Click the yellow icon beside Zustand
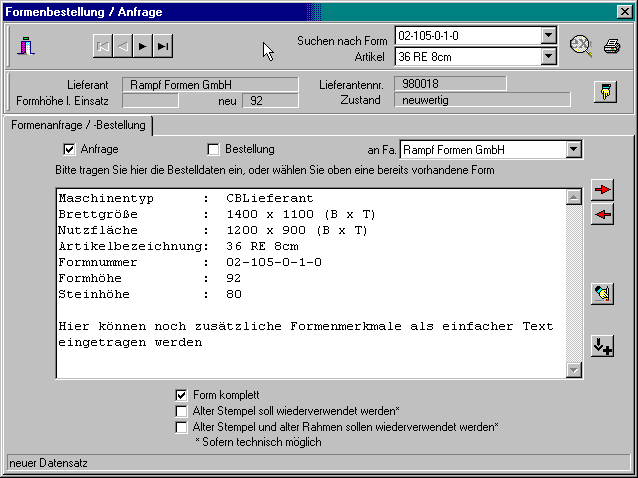This screenshot has width=638, height=478. coord(605,92)
